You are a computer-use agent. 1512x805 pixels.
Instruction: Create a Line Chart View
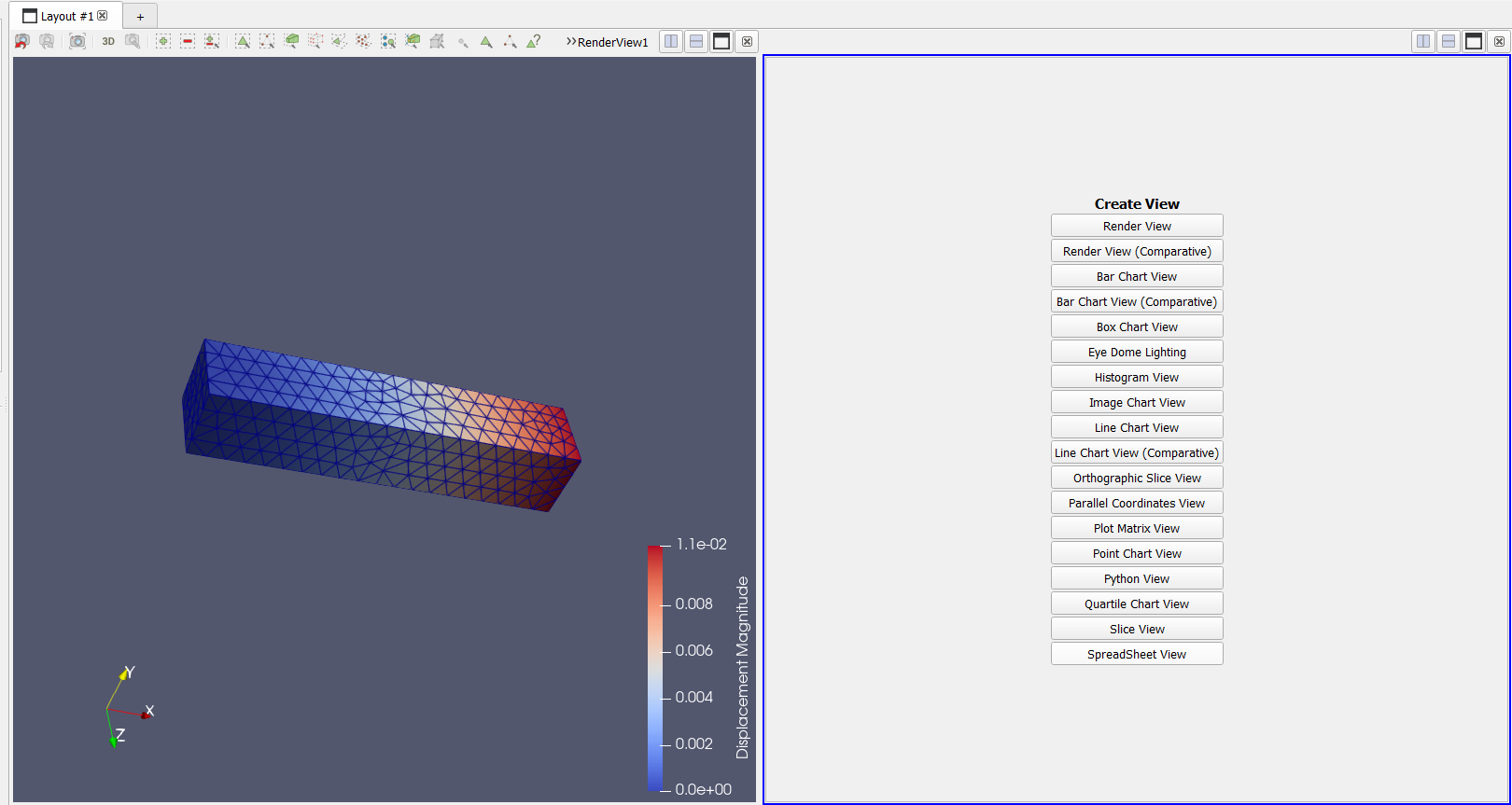[x=1137, y=427]
